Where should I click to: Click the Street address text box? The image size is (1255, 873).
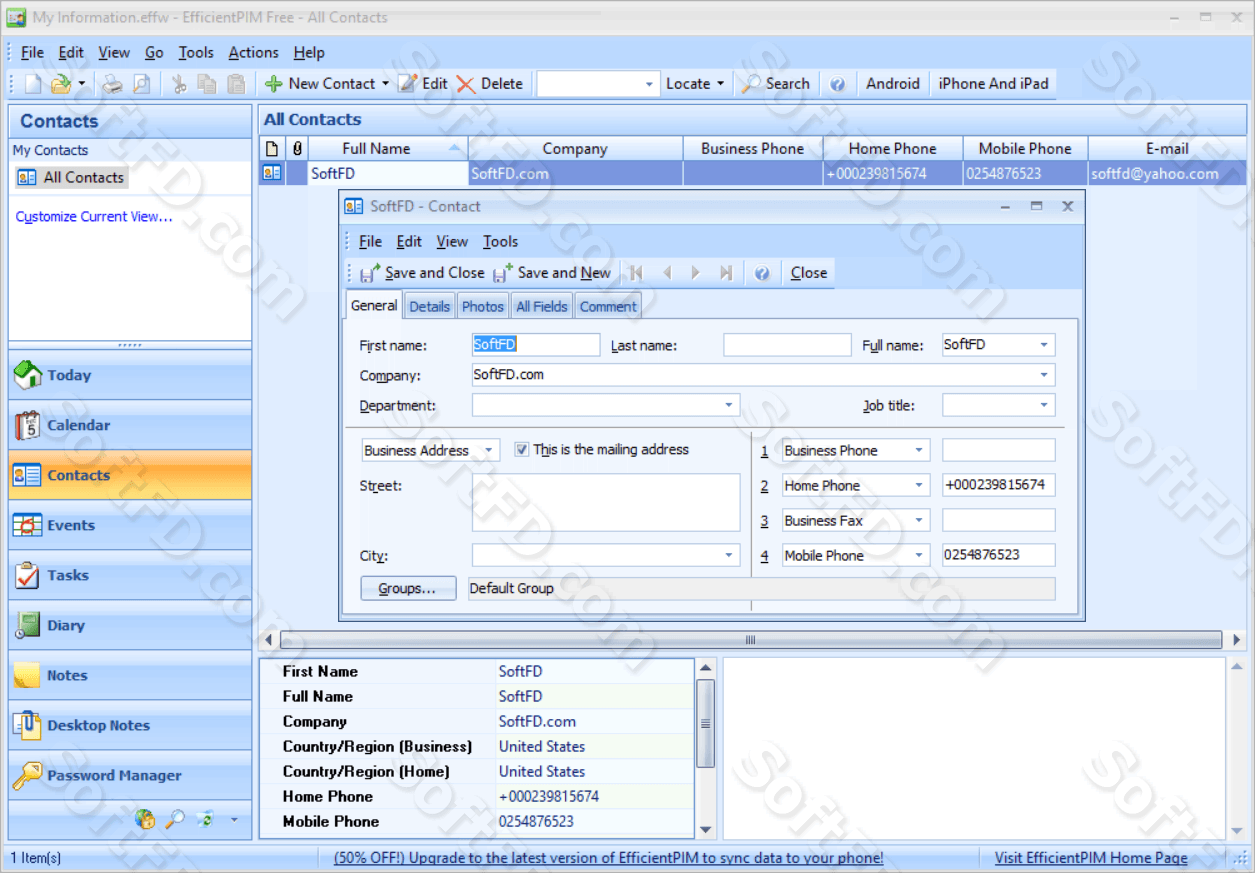606,503
